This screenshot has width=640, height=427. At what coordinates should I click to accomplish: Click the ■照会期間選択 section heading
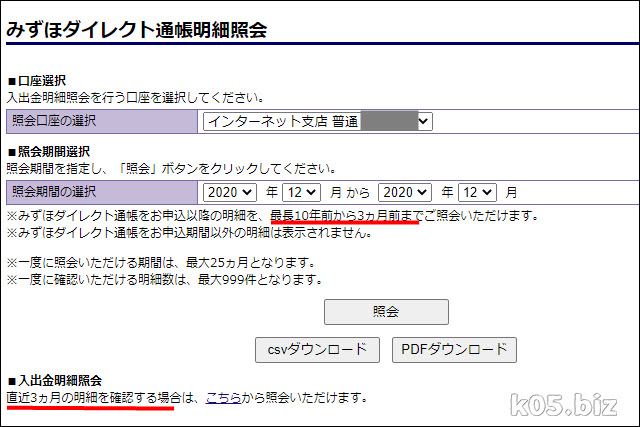click(49, 152)
